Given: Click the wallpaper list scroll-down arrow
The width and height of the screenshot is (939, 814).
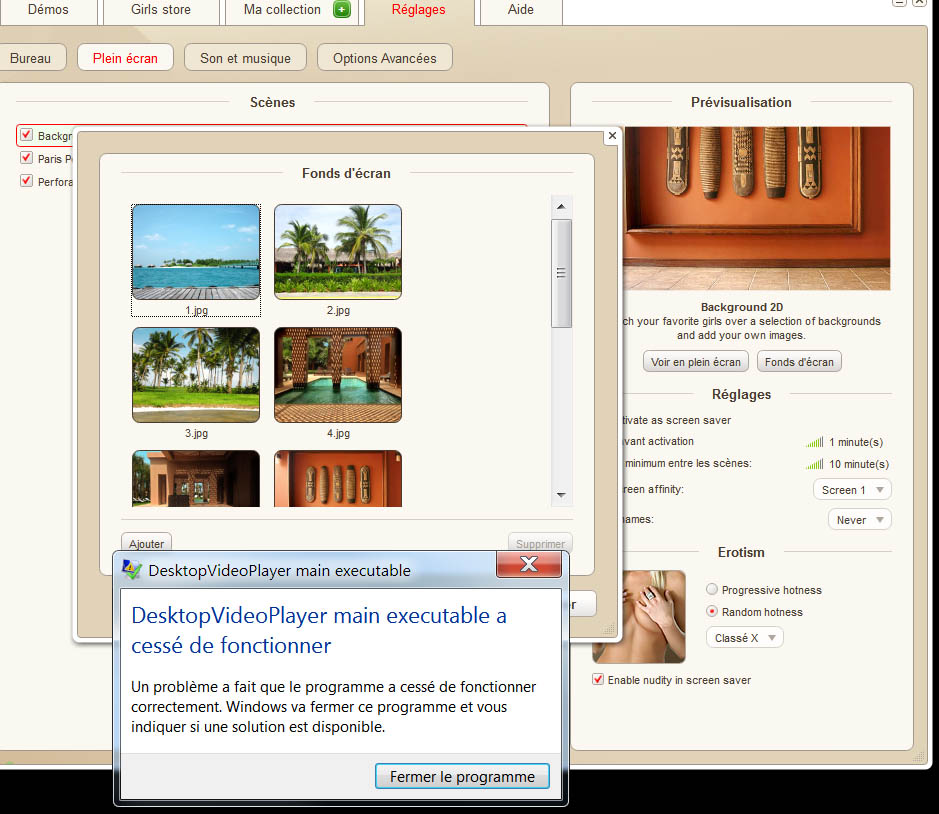Looking at the screenshot, I should tap(561, 495).
